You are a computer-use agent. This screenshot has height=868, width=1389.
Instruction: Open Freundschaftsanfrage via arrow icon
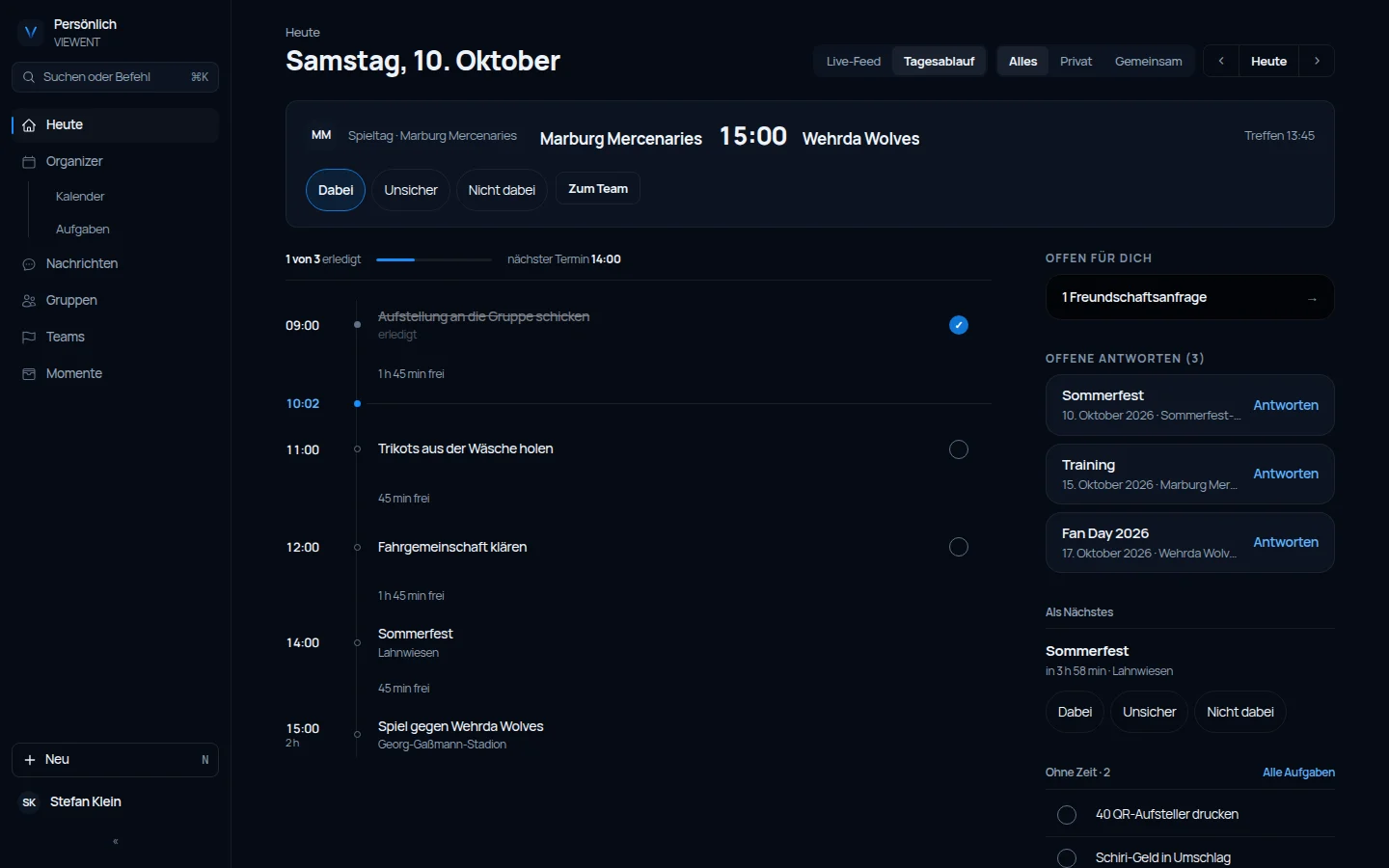point(1312,299)
